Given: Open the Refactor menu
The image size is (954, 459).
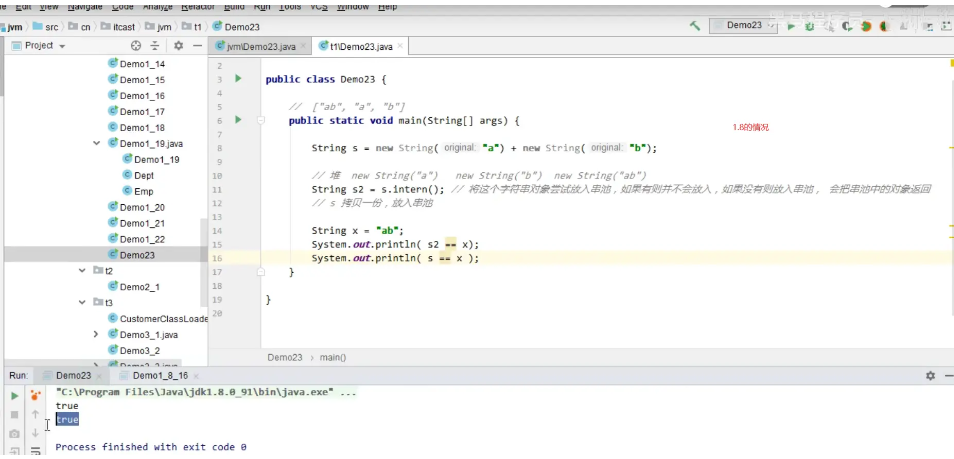Looking at the screenshot, I should [x=198, y=6].
